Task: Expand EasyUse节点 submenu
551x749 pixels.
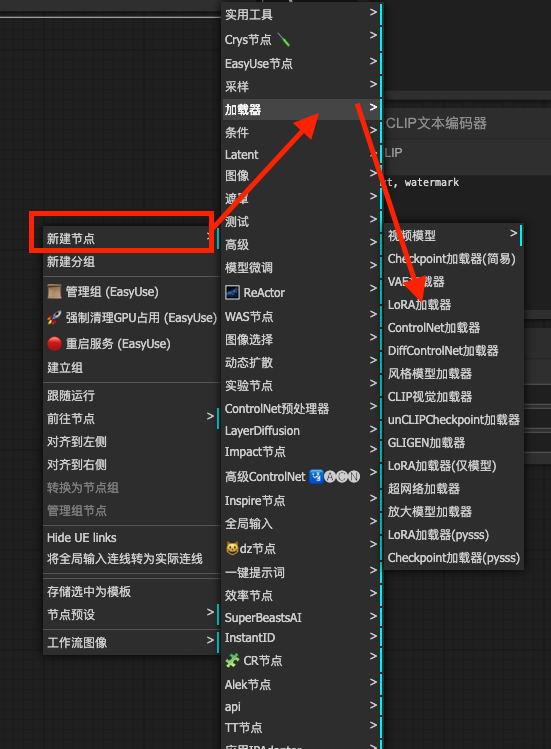Action: [302, 63]
